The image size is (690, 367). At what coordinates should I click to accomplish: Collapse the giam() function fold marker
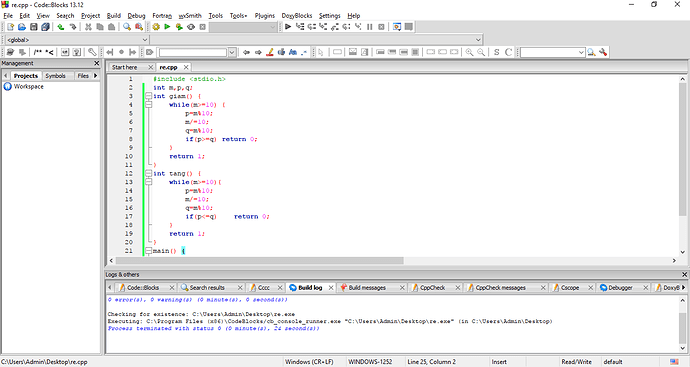[x=149, y=96]
